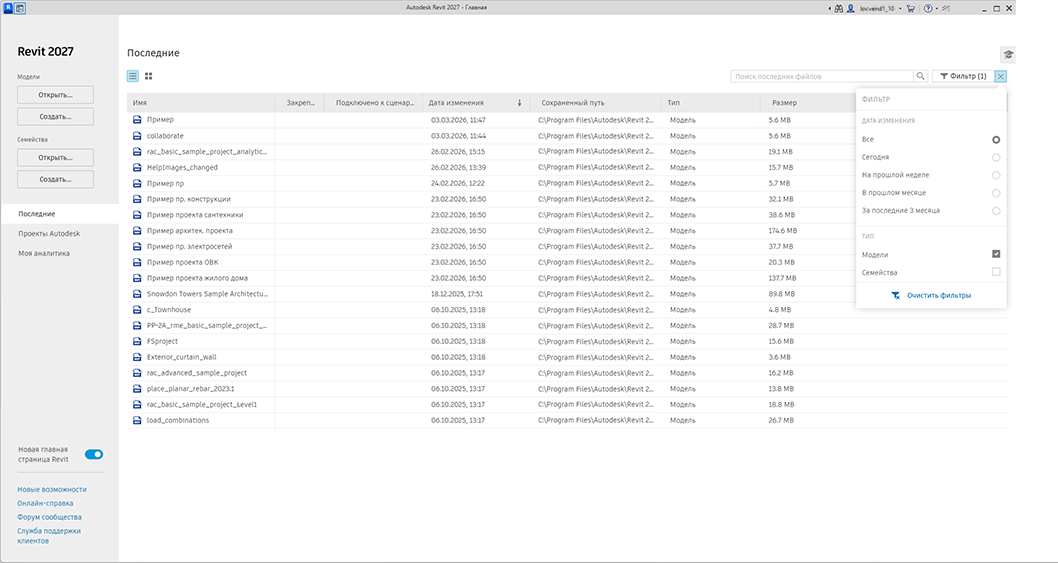This screenshot has width=1058, height=563.
Task: Clear active filter with the X icon
Action: (1001, 76)
